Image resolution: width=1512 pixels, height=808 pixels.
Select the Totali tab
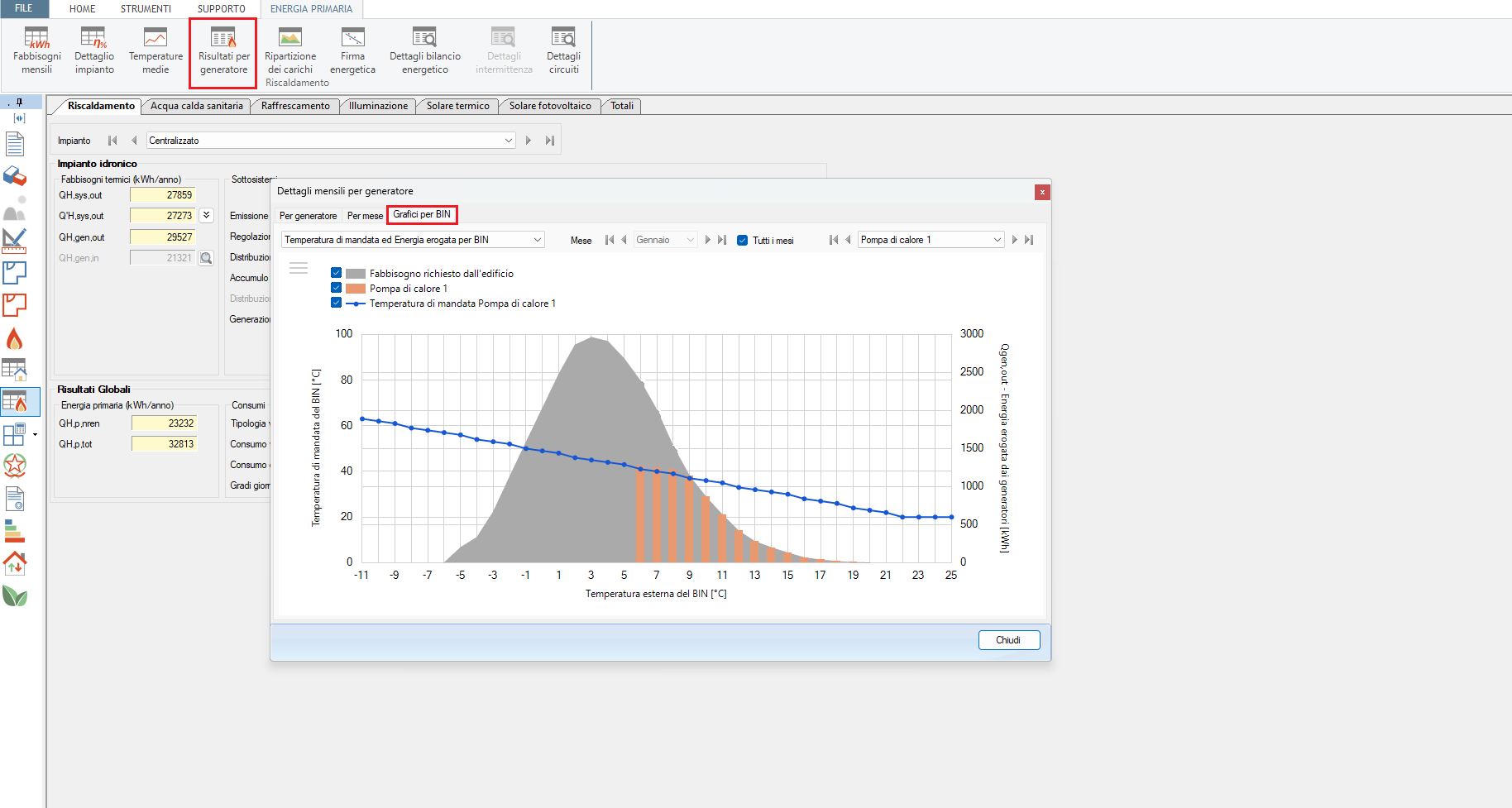pos(621,106)
